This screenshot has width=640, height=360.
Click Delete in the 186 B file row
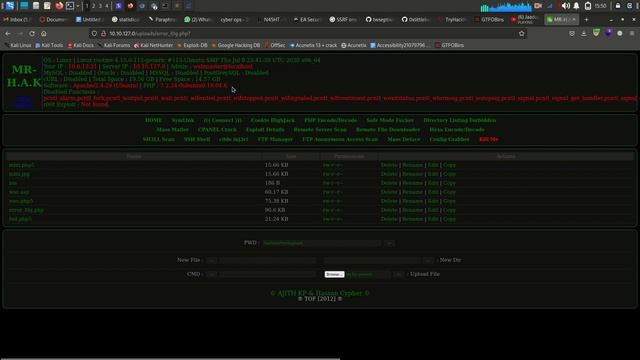point(389,183)
